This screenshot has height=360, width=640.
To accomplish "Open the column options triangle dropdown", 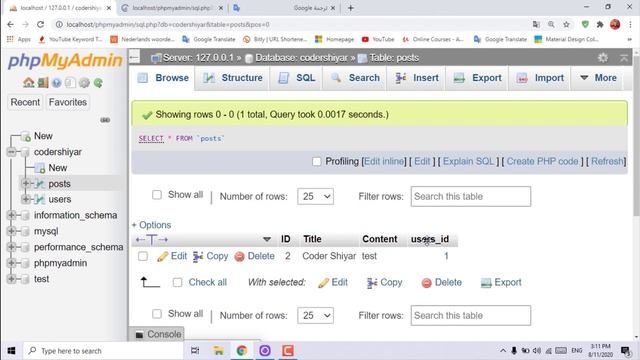I will pos(267,239).
